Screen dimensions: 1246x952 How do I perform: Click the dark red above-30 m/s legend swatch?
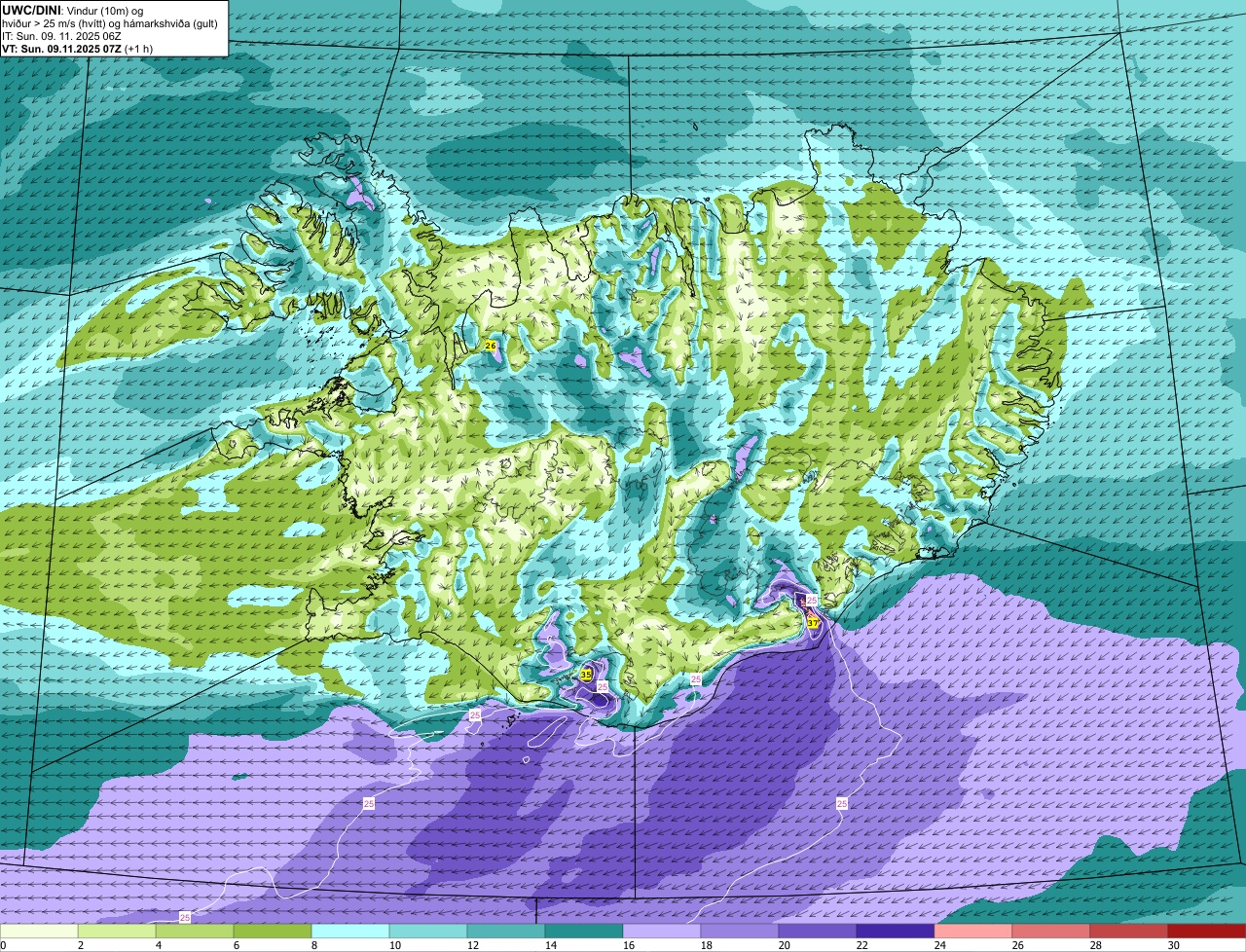(1207, 931)
